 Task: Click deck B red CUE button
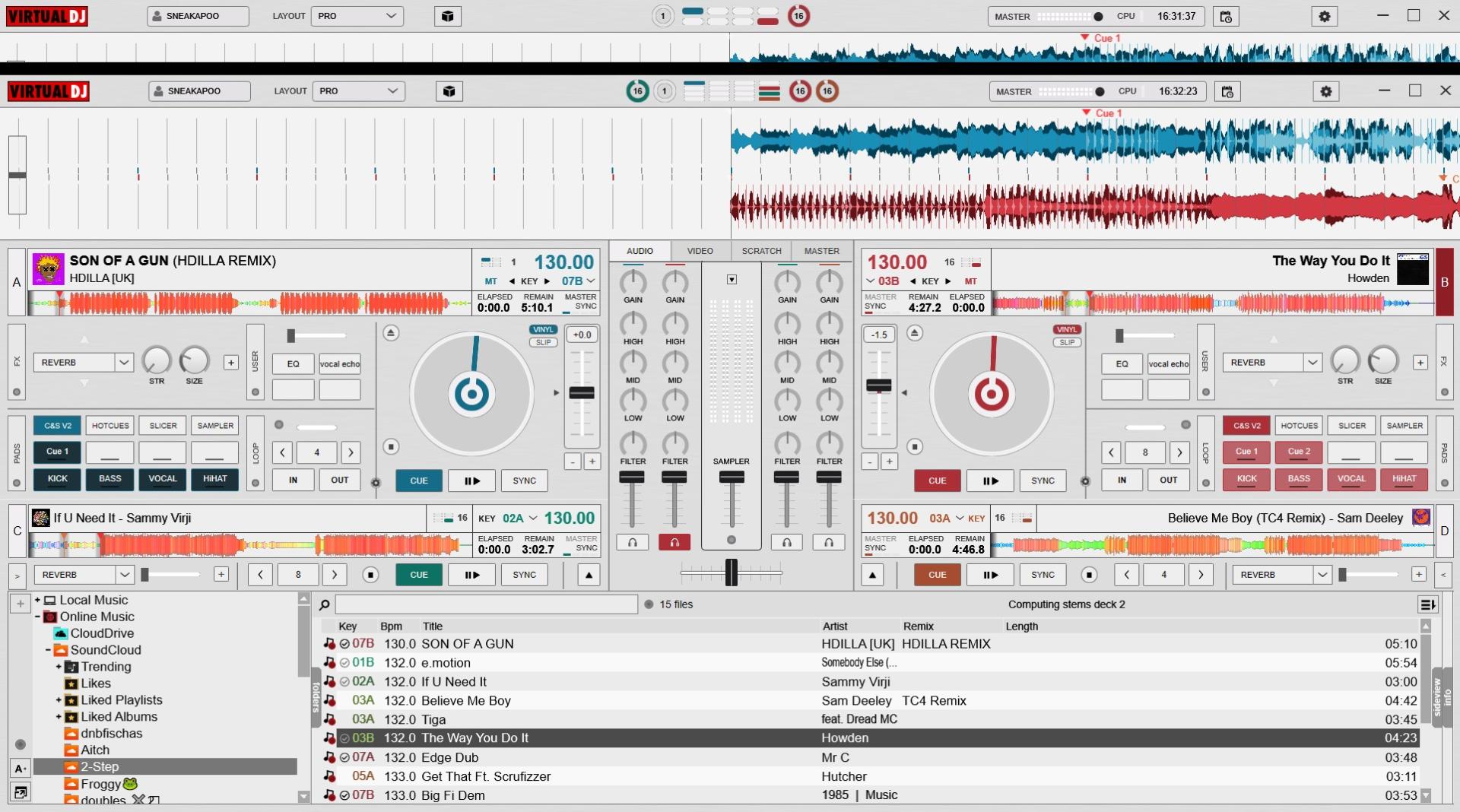[938, 481]
